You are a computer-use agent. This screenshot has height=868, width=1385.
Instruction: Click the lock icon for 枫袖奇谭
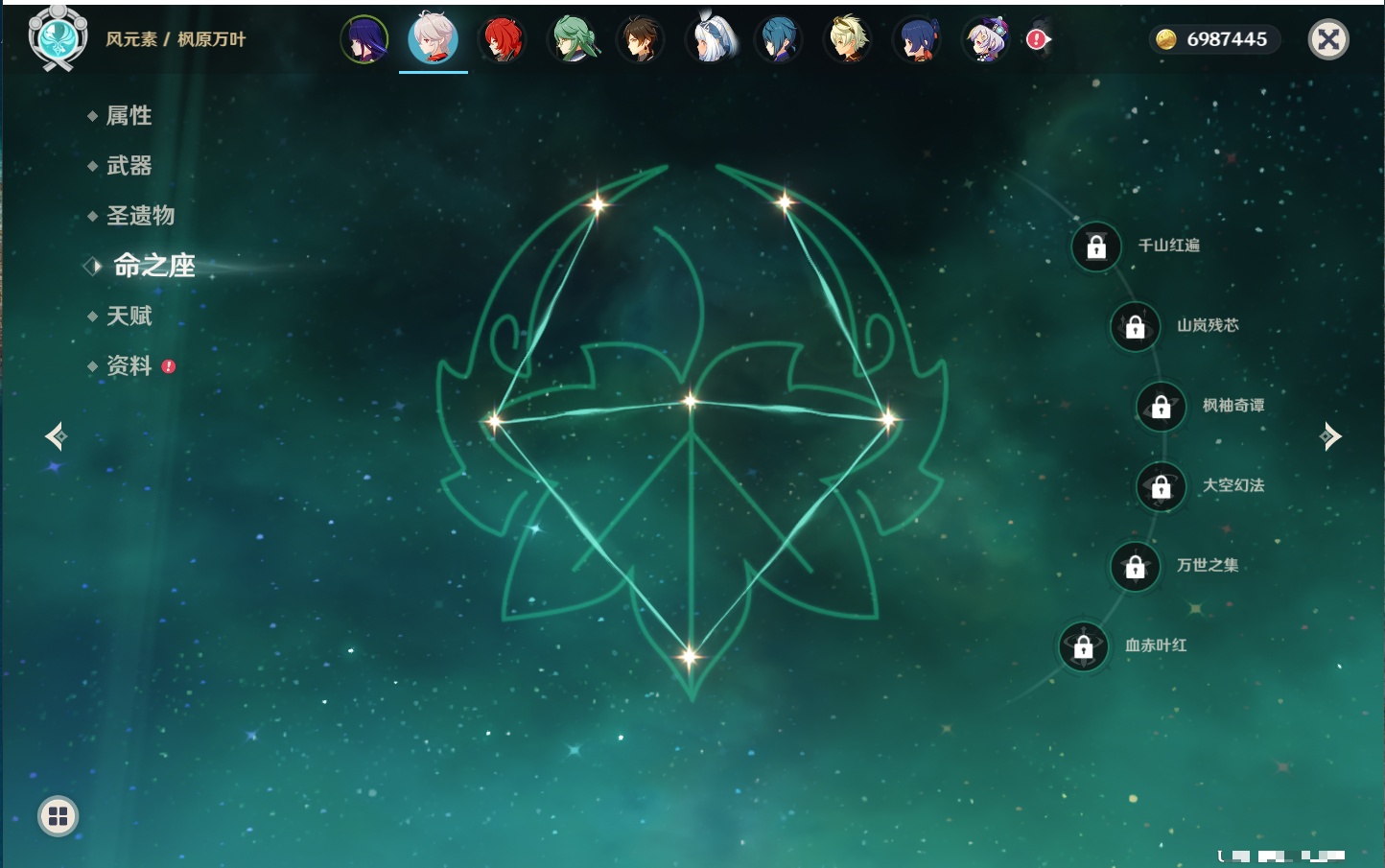click(1162, 407)
